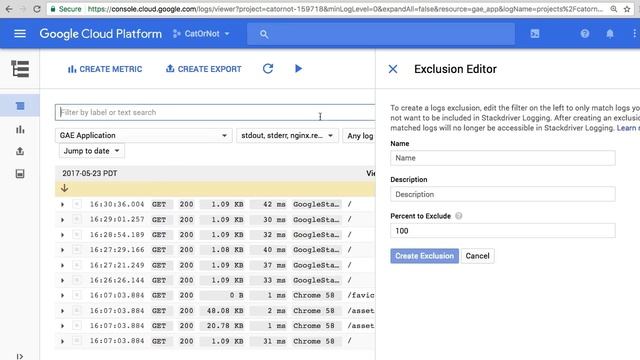
Task: Click severity icon of 16:27:29.166 entry
Action: [77, 250]
